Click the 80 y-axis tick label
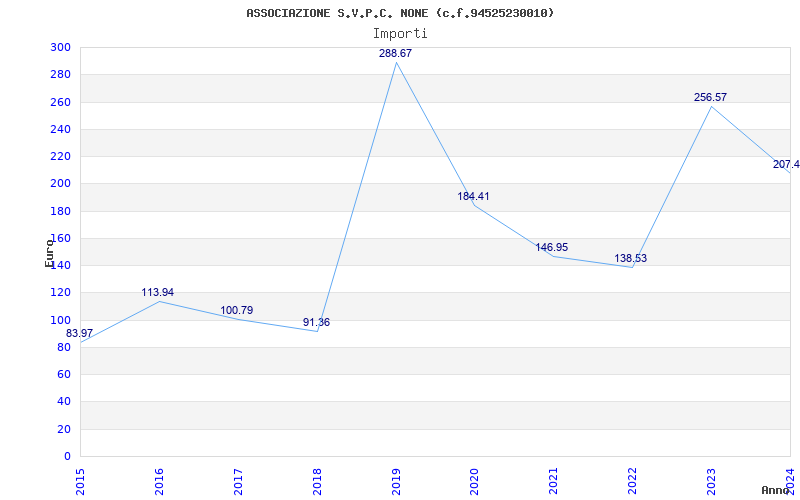This screenshot has width=800, height=500. [64, 347]
